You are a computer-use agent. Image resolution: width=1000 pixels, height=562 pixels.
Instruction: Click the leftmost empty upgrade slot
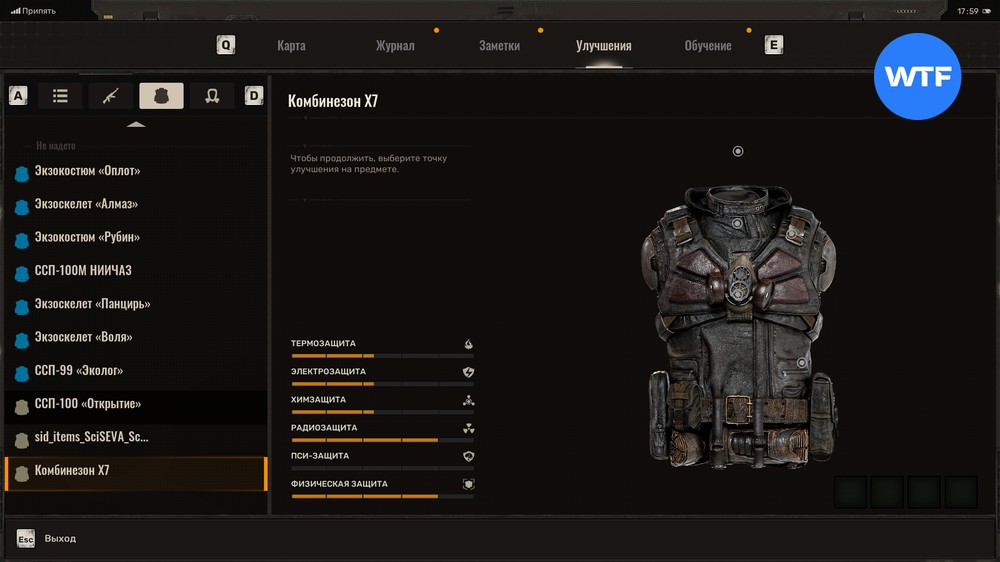tap(851, 492)
